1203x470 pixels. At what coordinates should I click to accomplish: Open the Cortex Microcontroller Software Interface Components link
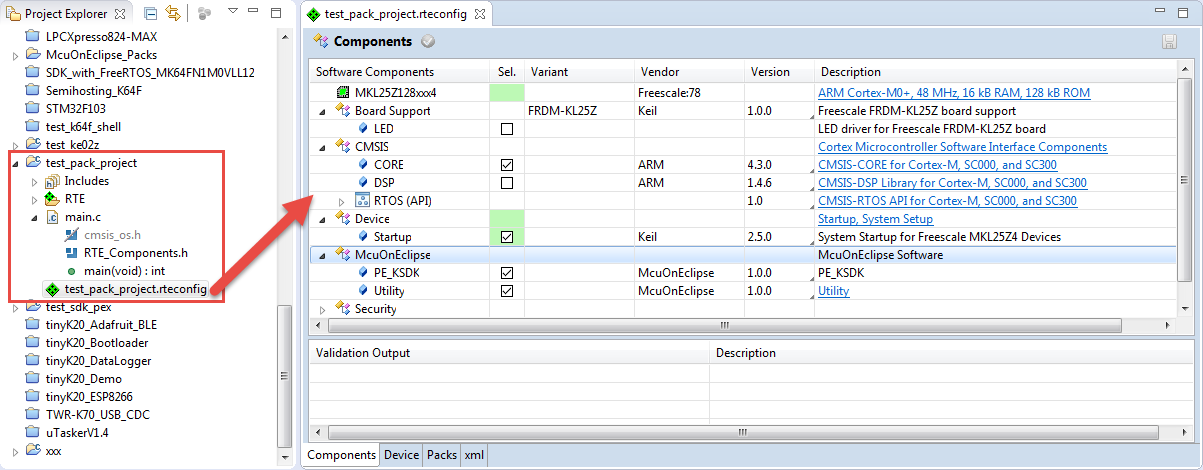click(x=962, y=147)
